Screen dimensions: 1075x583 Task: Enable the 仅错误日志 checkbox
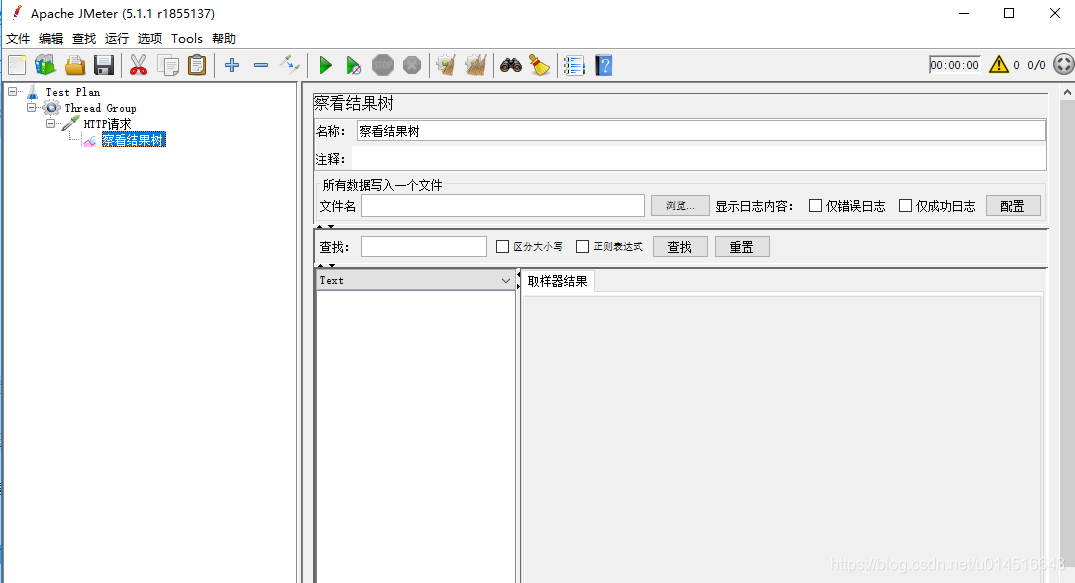[x=815, y=206]
